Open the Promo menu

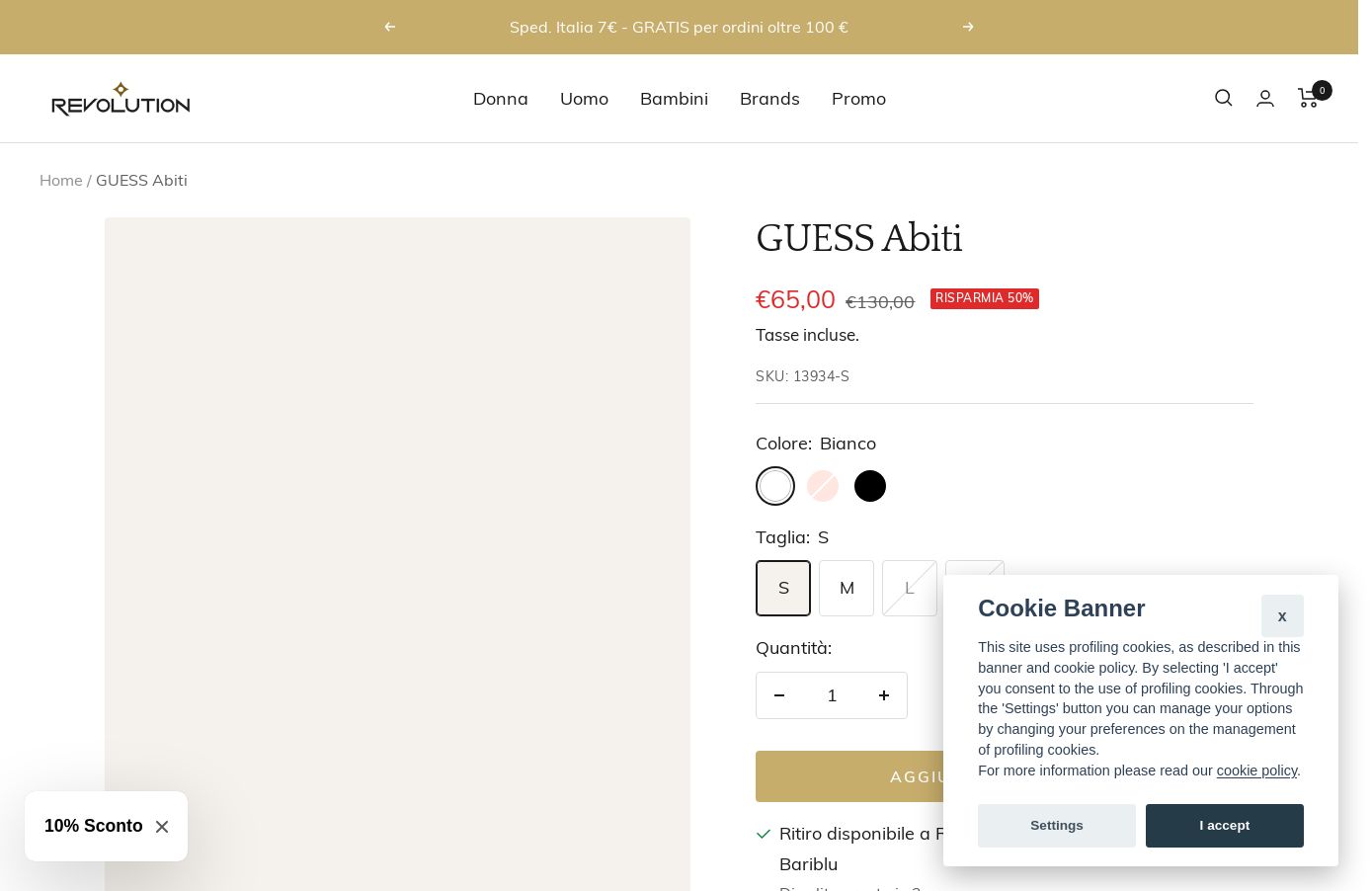858,99
